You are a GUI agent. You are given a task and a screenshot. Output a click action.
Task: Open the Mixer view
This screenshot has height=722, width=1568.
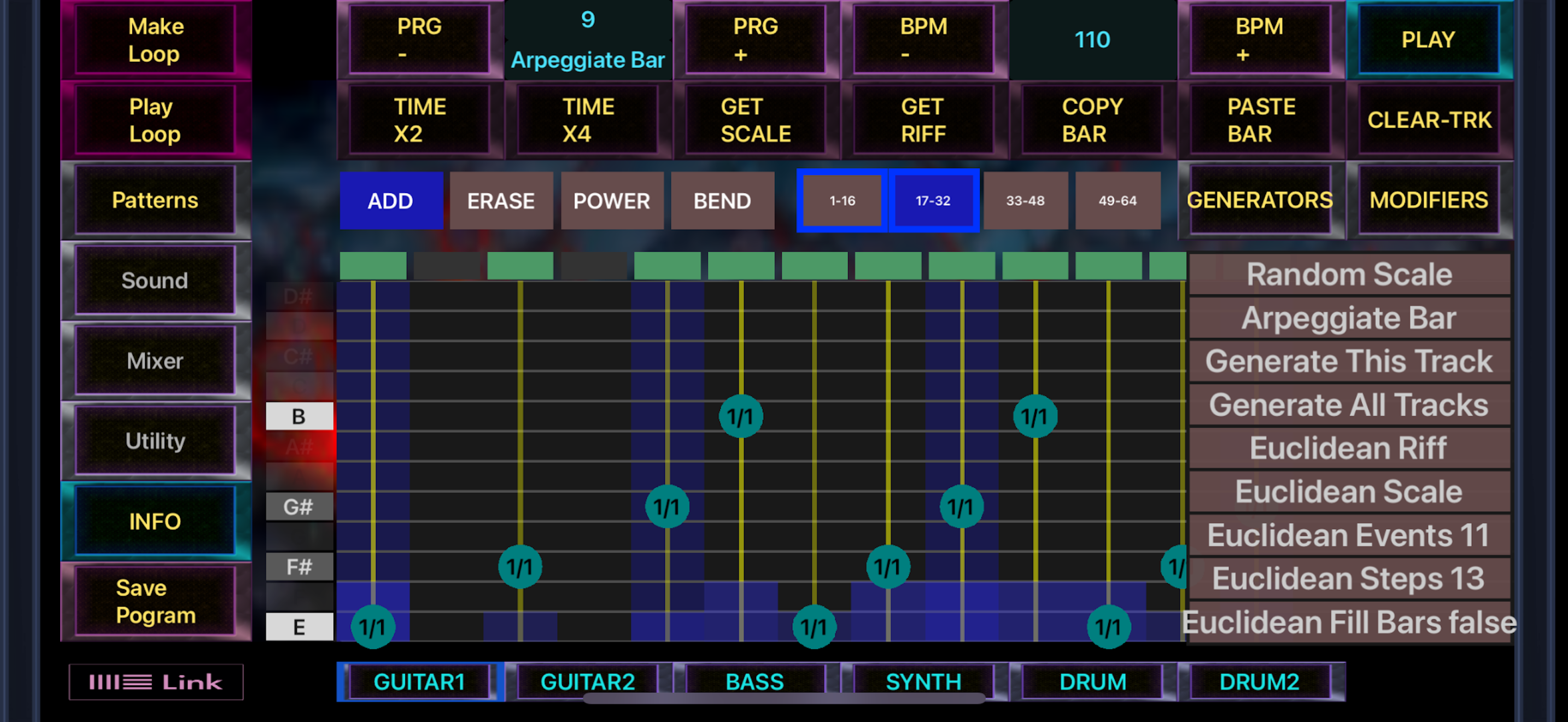(155, 360)
